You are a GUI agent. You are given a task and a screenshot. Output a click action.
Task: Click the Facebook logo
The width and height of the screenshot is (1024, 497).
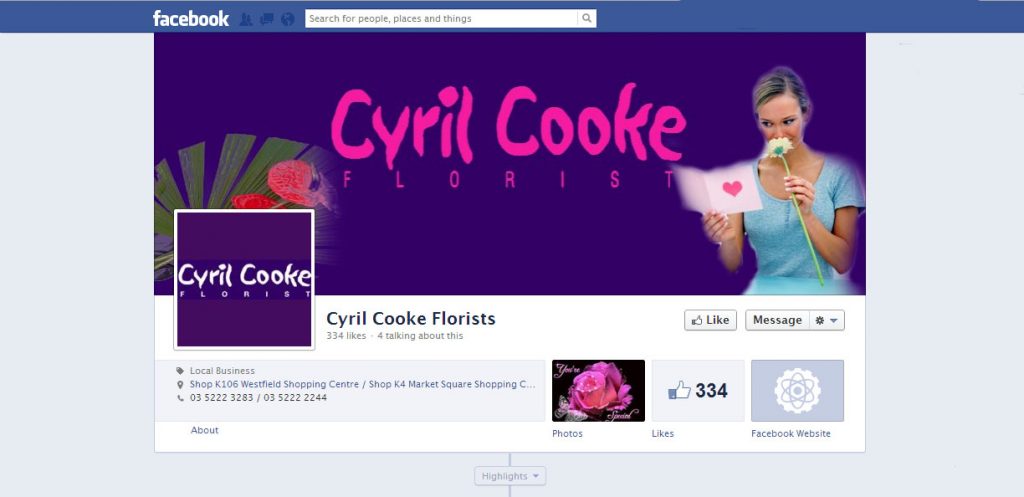coord(191,18)
